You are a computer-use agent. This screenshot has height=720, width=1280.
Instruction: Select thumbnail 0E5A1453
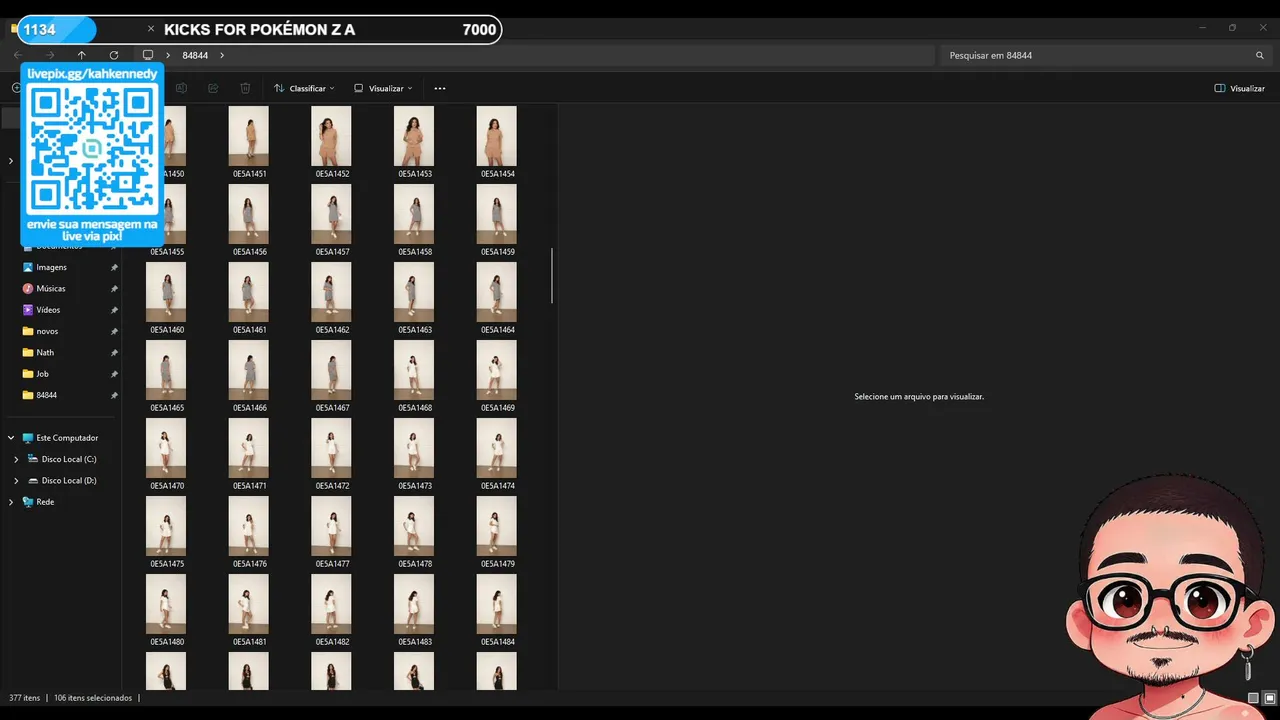pos(414,136)
